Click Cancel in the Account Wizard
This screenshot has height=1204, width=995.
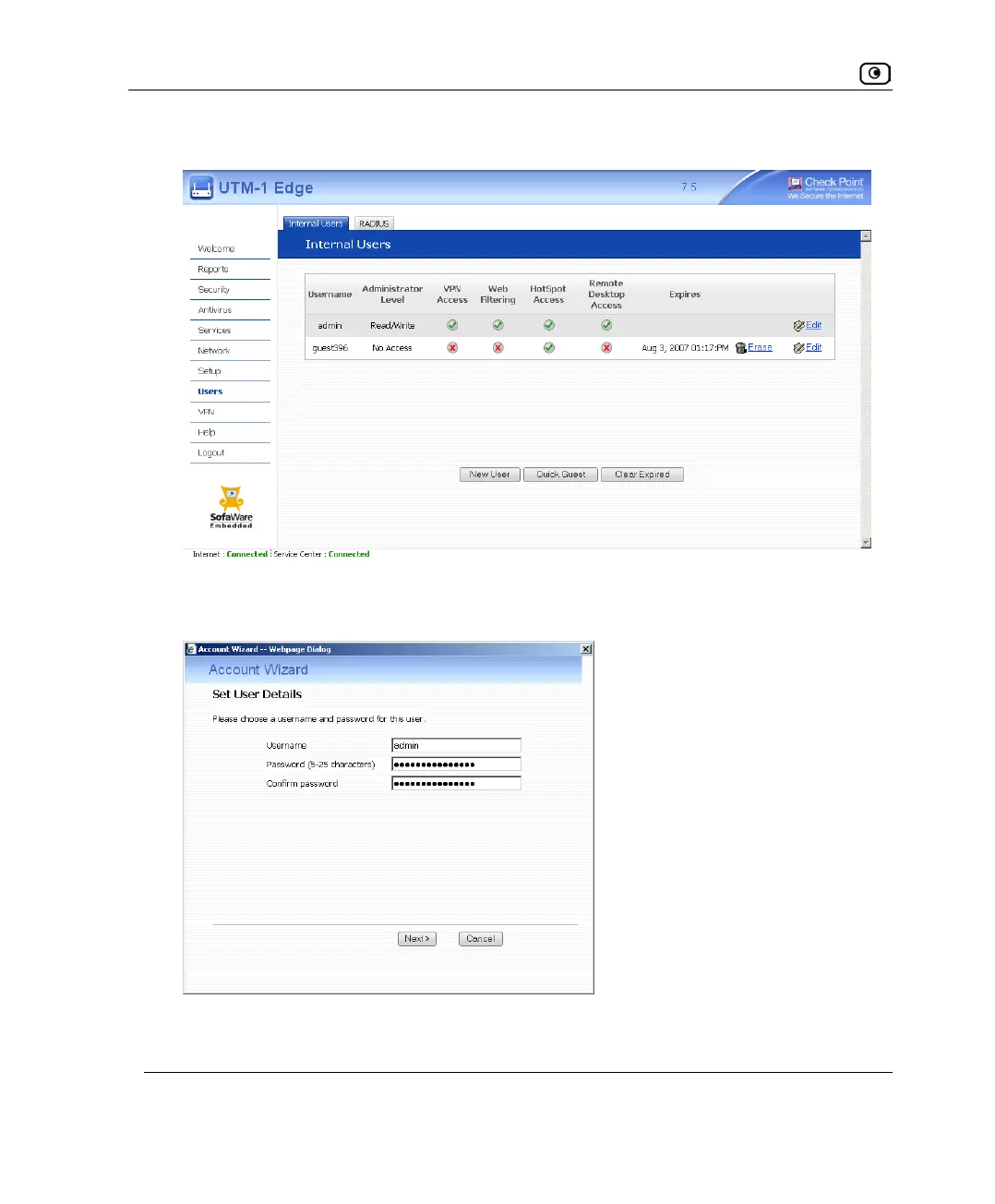pyautogui.click(x=481, y=939)
